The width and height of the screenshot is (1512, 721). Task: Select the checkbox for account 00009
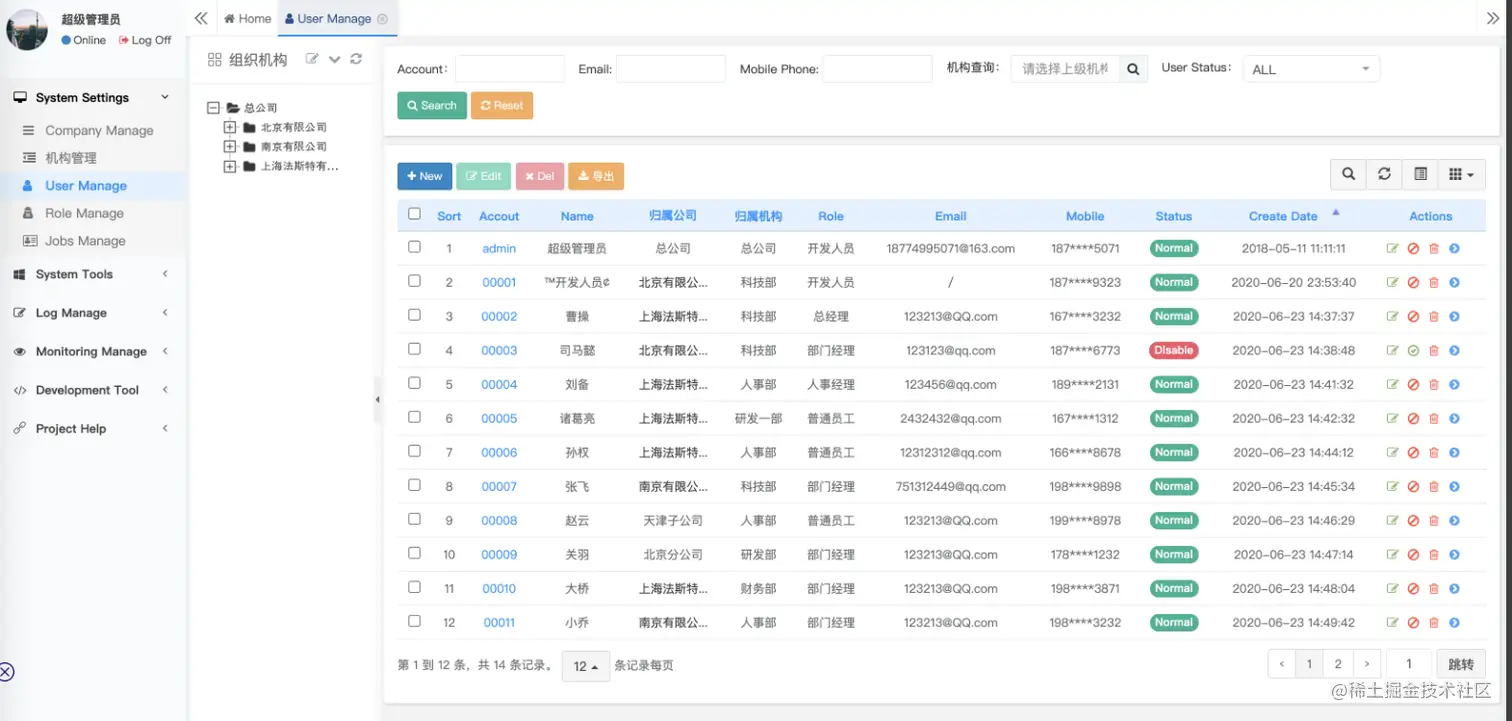point(414,553)
